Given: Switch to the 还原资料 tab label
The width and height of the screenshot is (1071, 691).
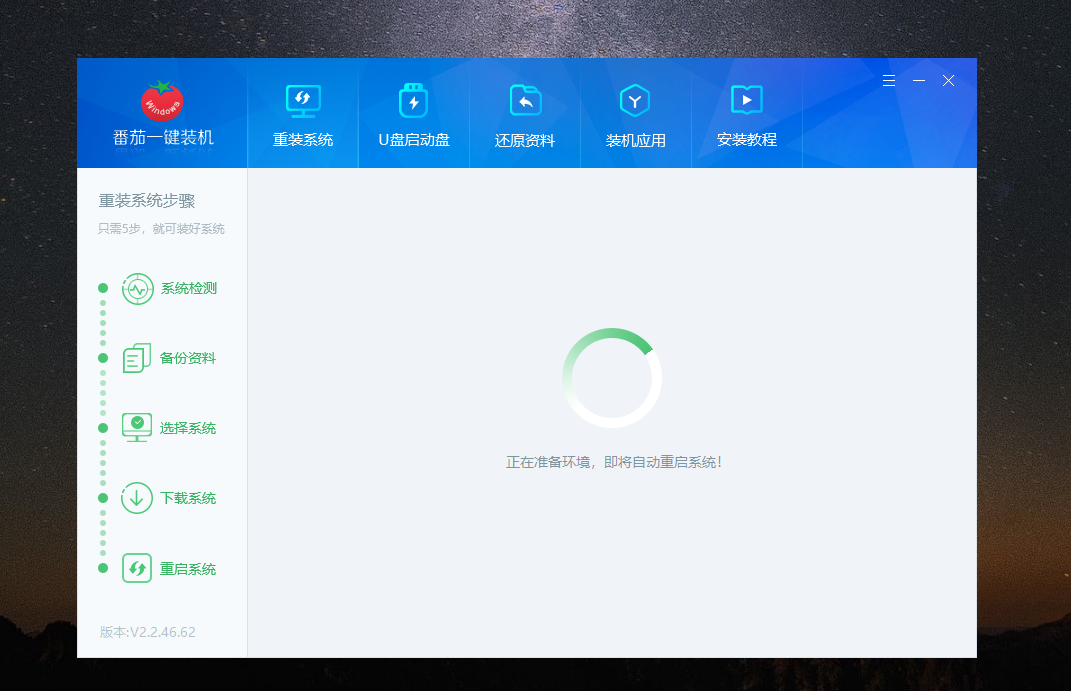Looking at the screenshot, I should click(525, 141).
